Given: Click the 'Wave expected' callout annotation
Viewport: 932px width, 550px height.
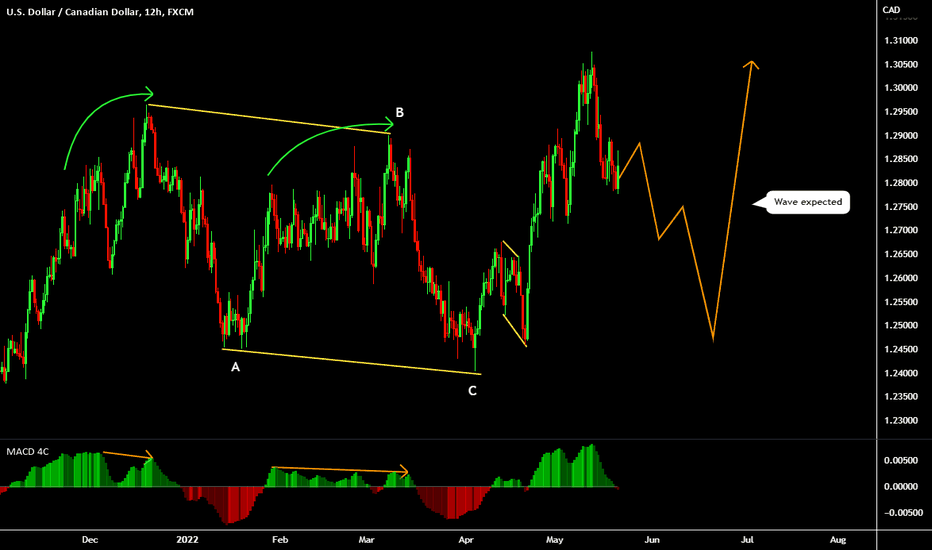Looking at the screenshot, I should [x=808, y=202].
